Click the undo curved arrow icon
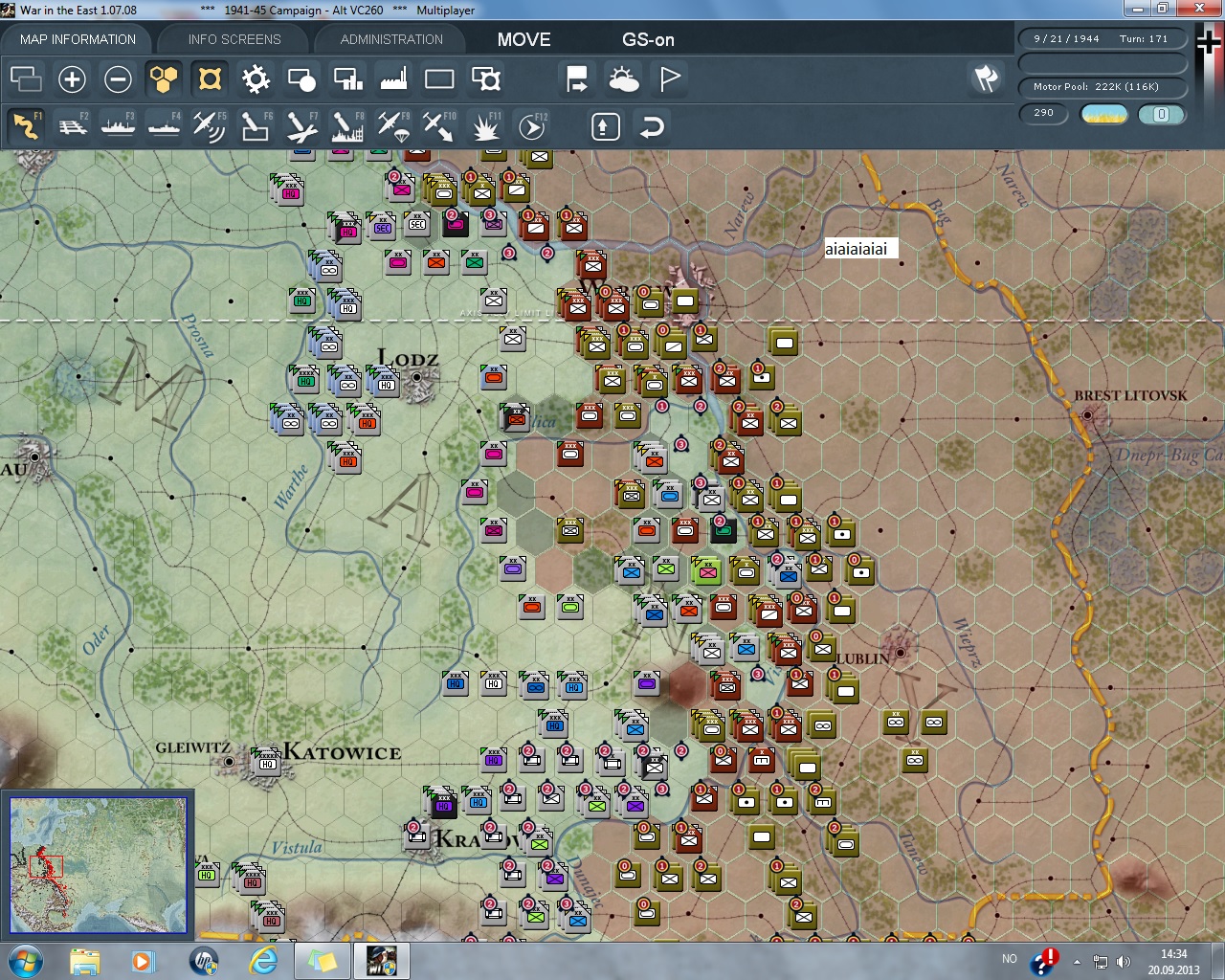 click(x=652, y=126)
